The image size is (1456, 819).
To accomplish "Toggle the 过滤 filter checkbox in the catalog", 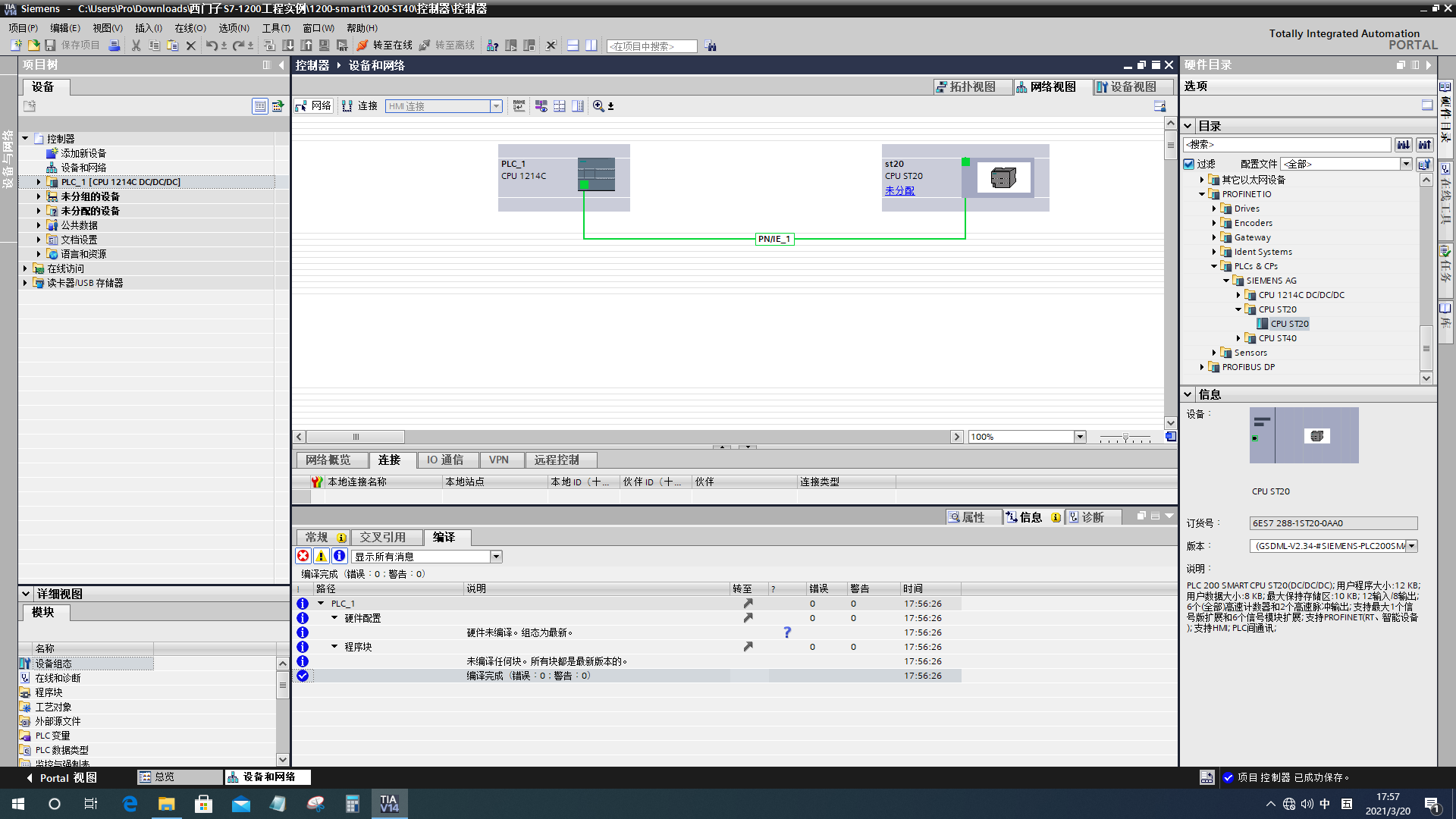I will tap(1189, 164).
